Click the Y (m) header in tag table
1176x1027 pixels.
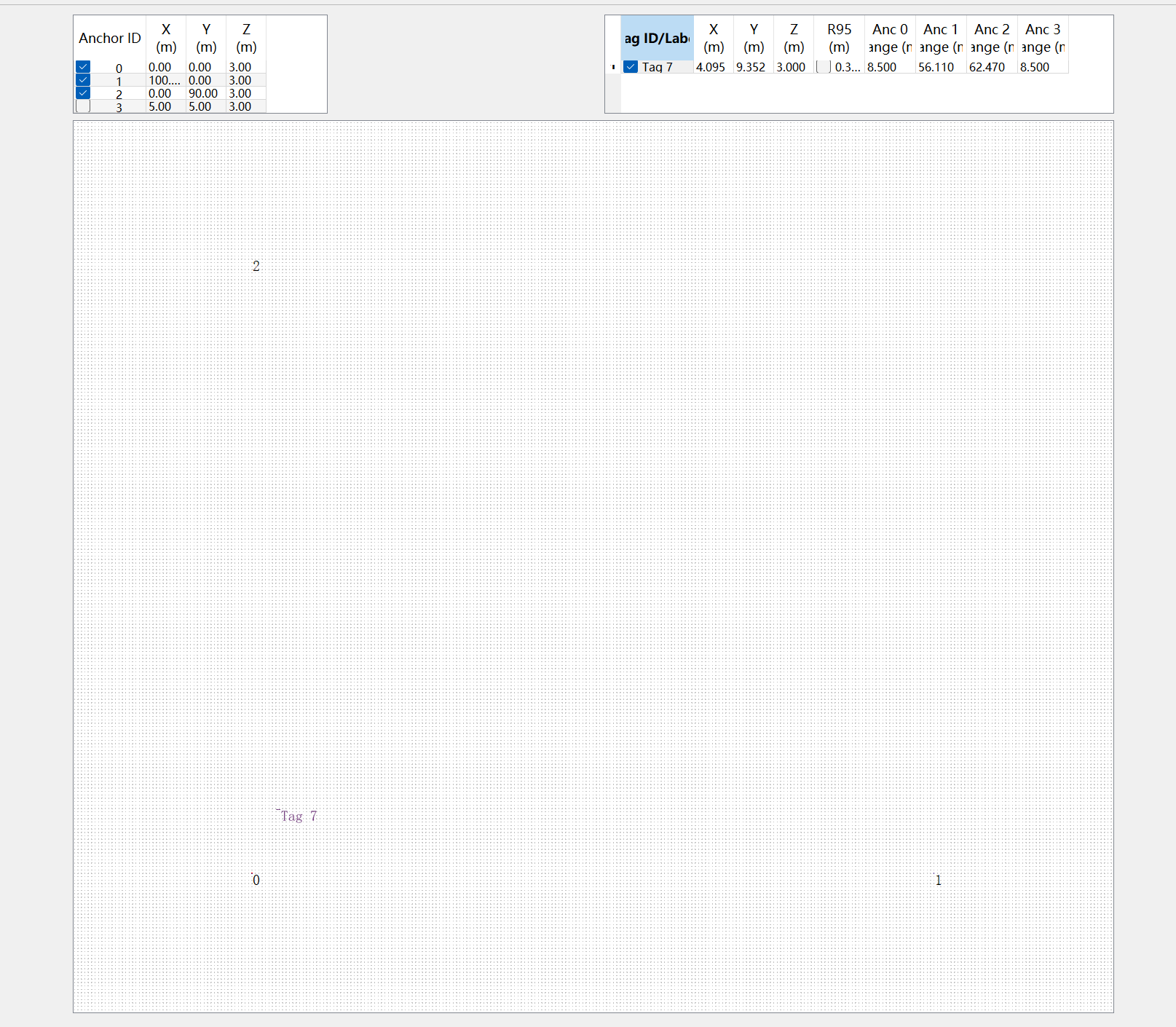[x=754, y=38]
